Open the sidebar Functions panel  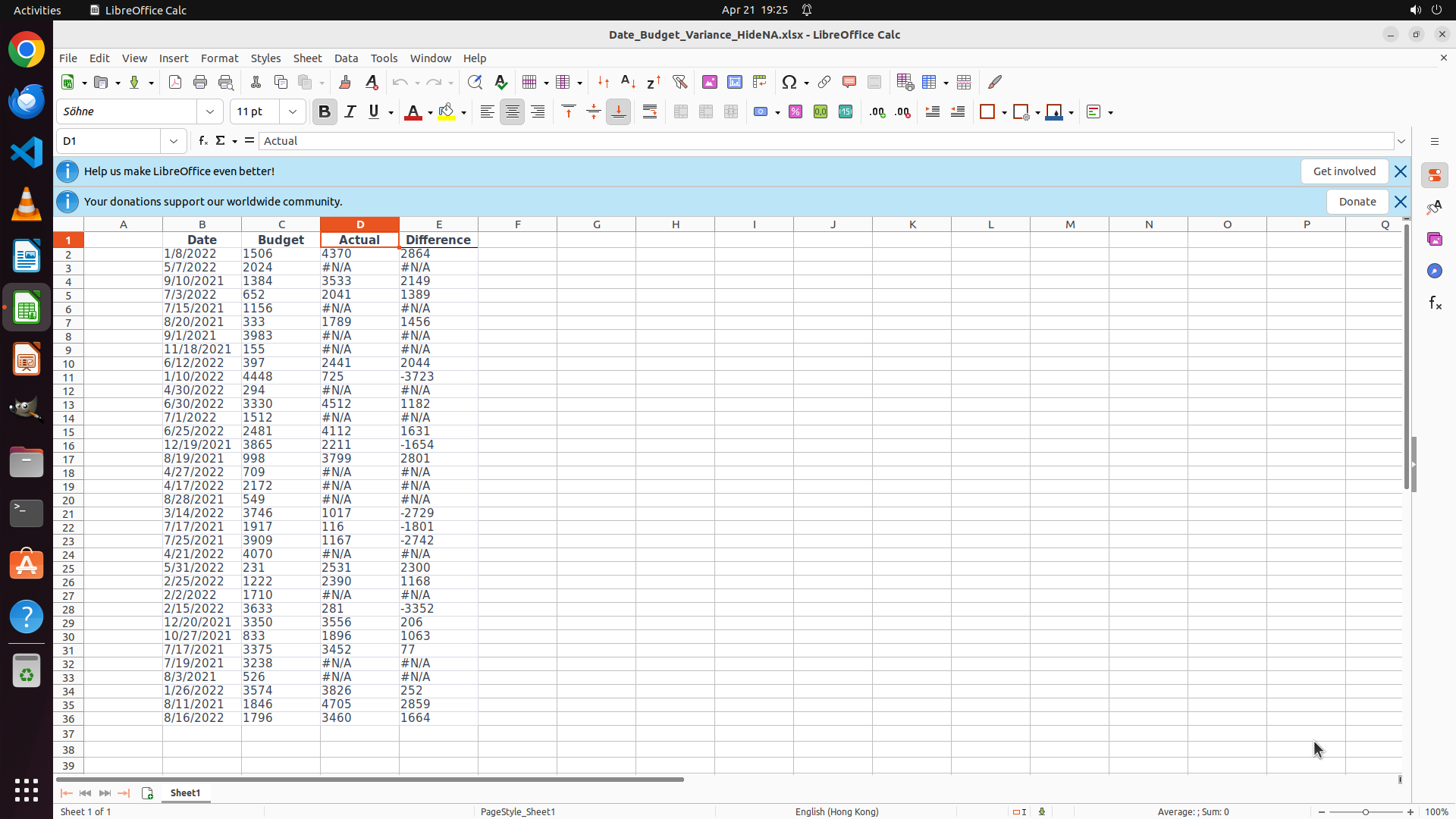point(1434,303)
